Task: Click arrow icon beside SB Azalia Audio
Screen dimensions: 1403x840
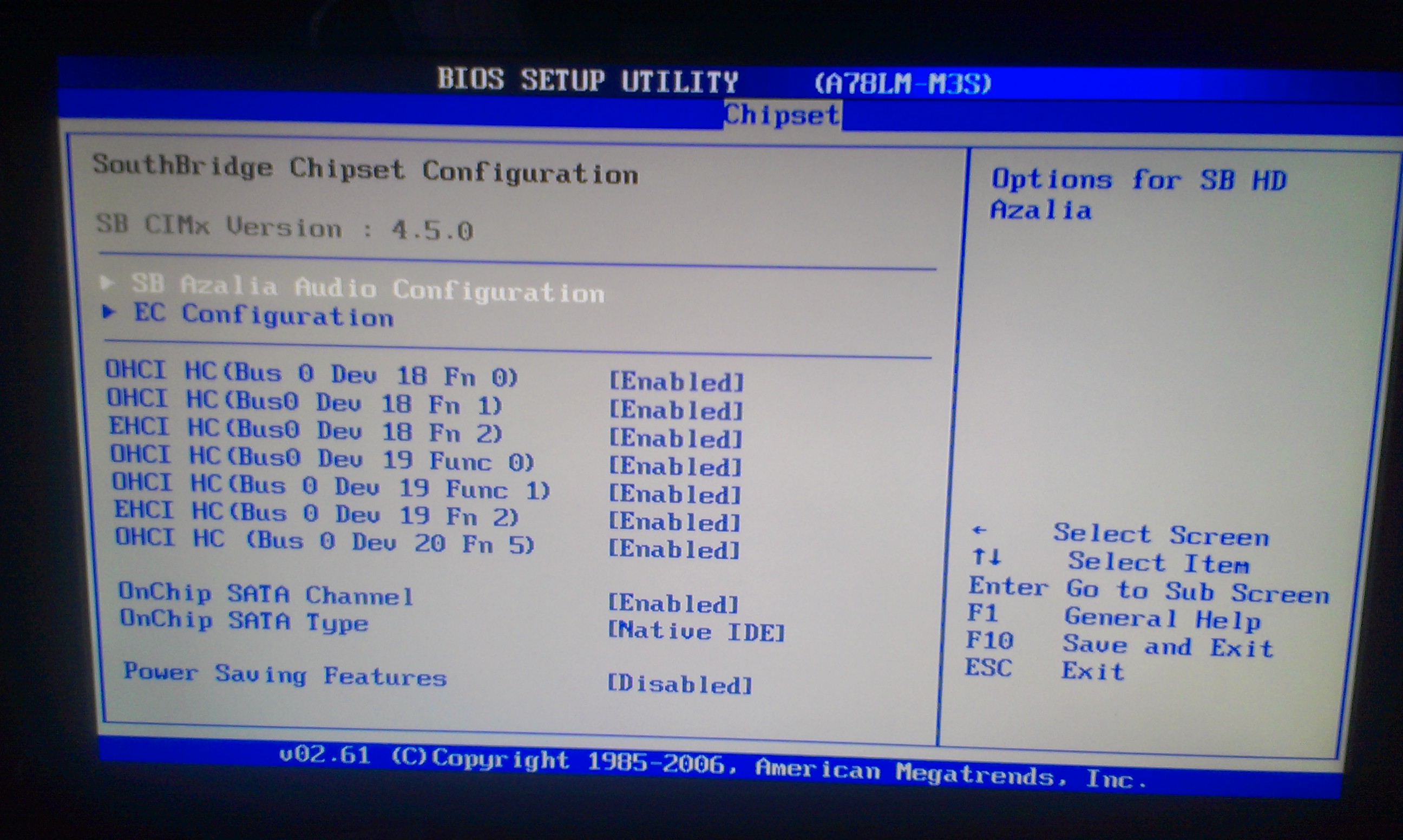Action: click(107, 282)
